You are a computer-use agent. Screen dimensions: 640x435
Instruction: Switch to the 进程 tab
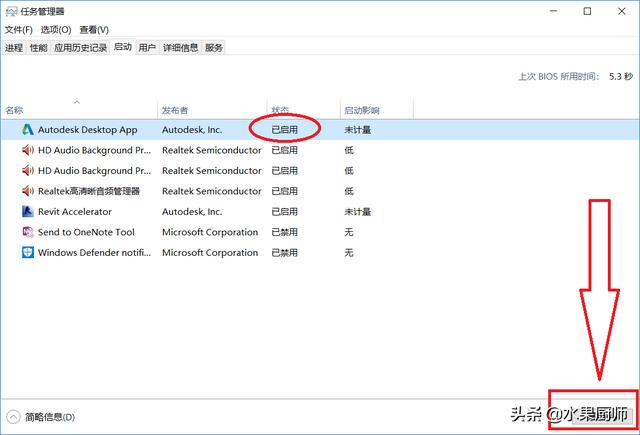[14, 47]
